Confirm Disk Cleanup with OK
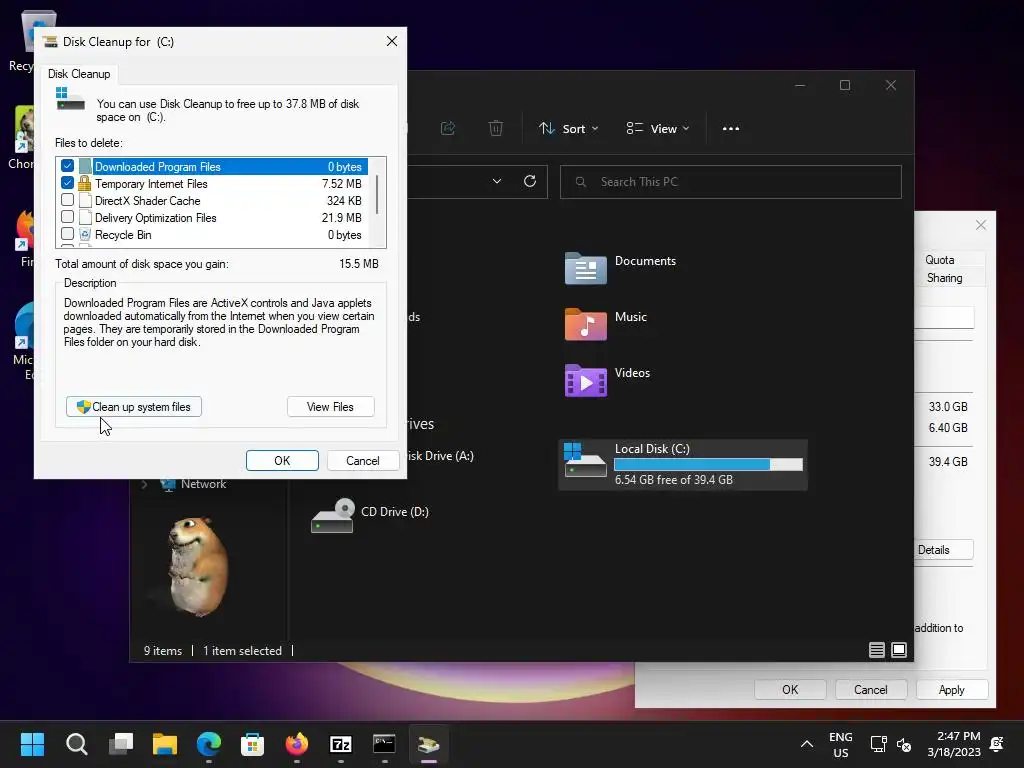 tap(282, 460)
